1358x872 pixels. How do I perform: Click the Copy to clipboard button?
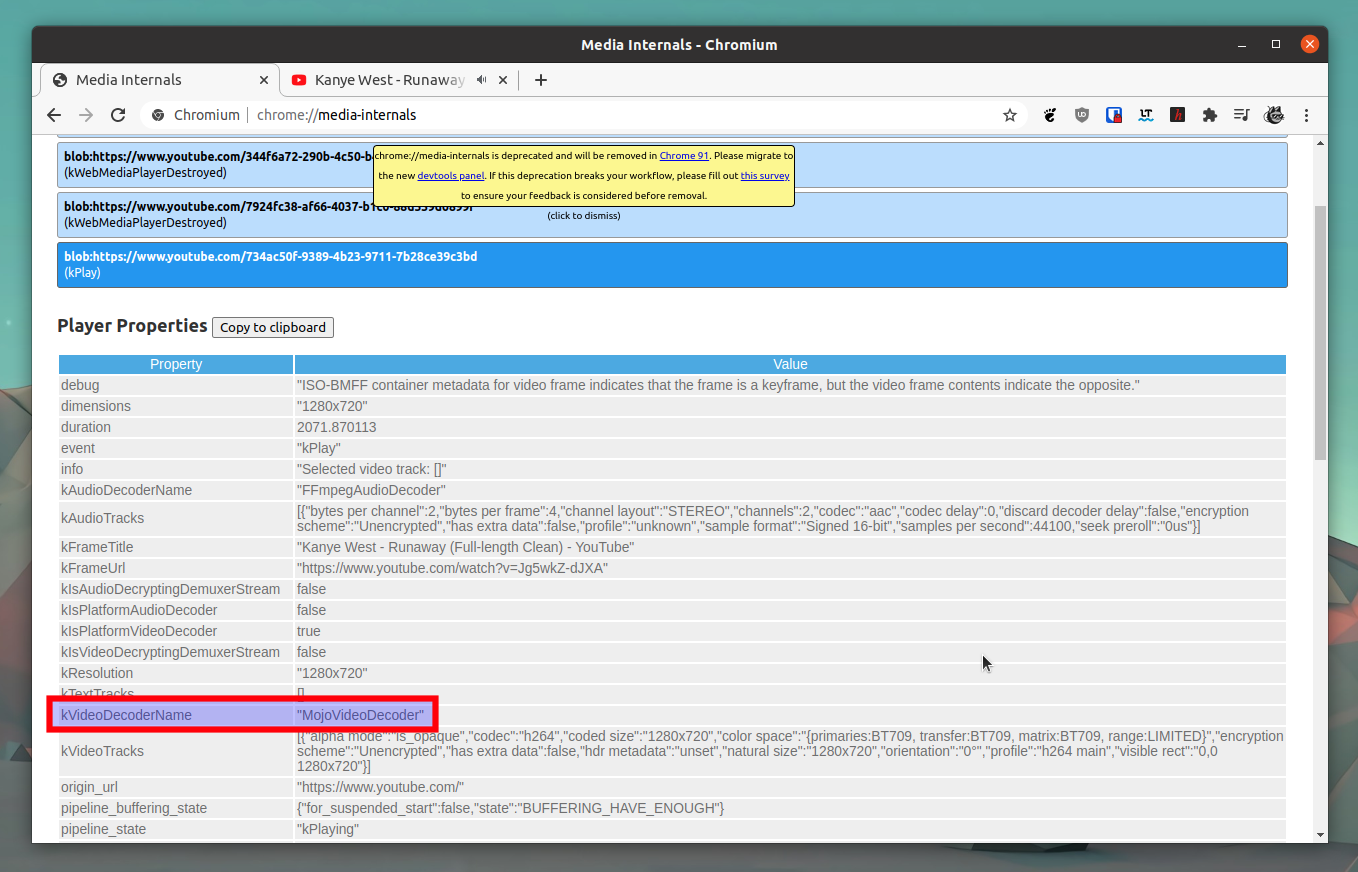pyautogui.click(x=272, y=327)
